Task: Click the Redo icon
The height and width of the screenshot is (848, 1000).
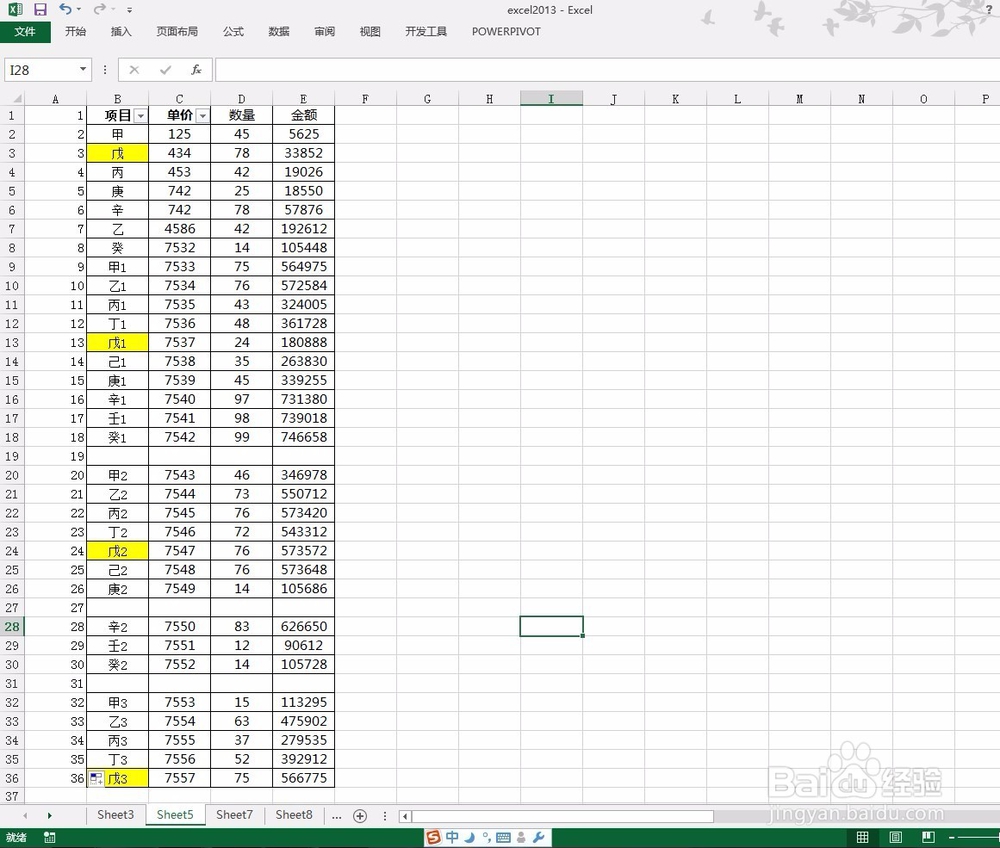Action: [99, 9]
